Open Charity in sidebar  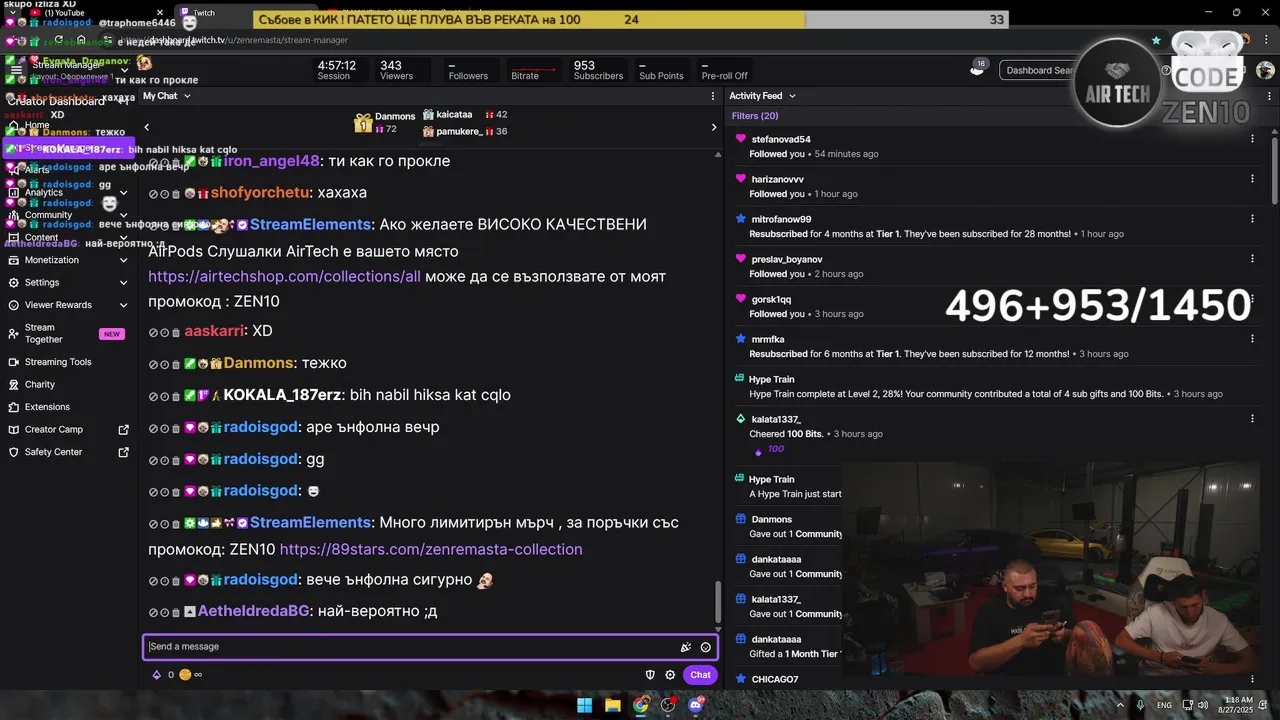point(66,385)
